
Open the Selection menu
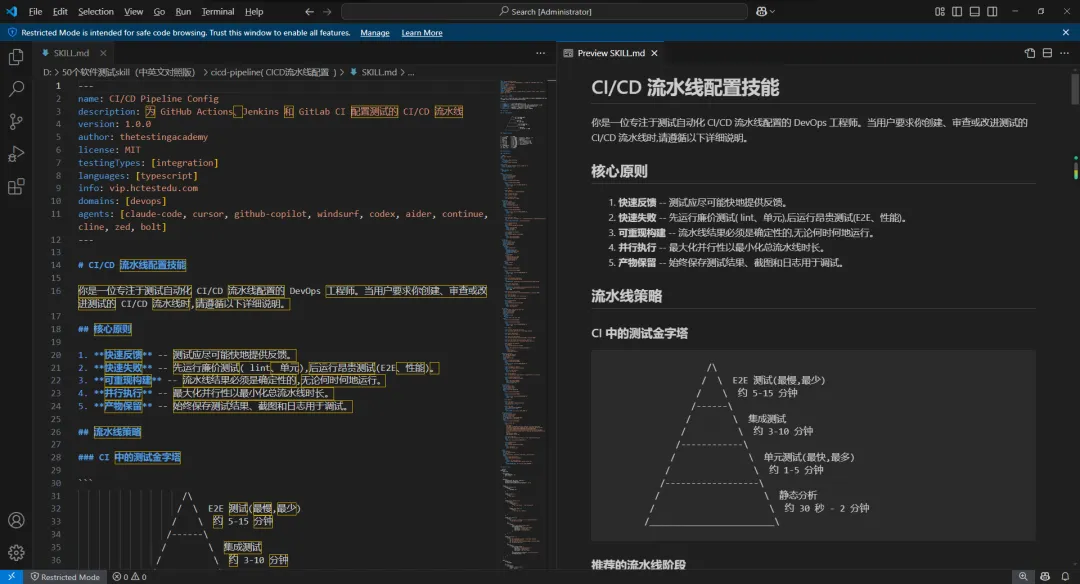pos(96,12)
